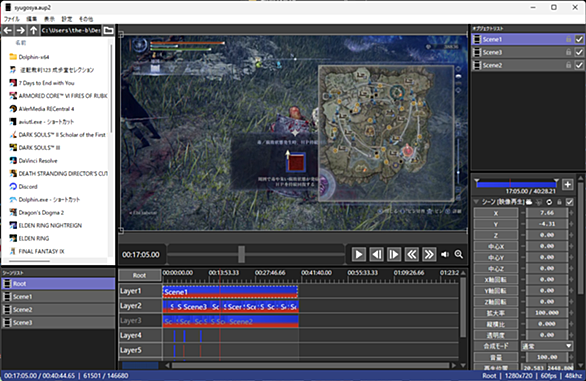The image size is (586, 381).
Task: Step forward one frame
Action: pos(394,255)
